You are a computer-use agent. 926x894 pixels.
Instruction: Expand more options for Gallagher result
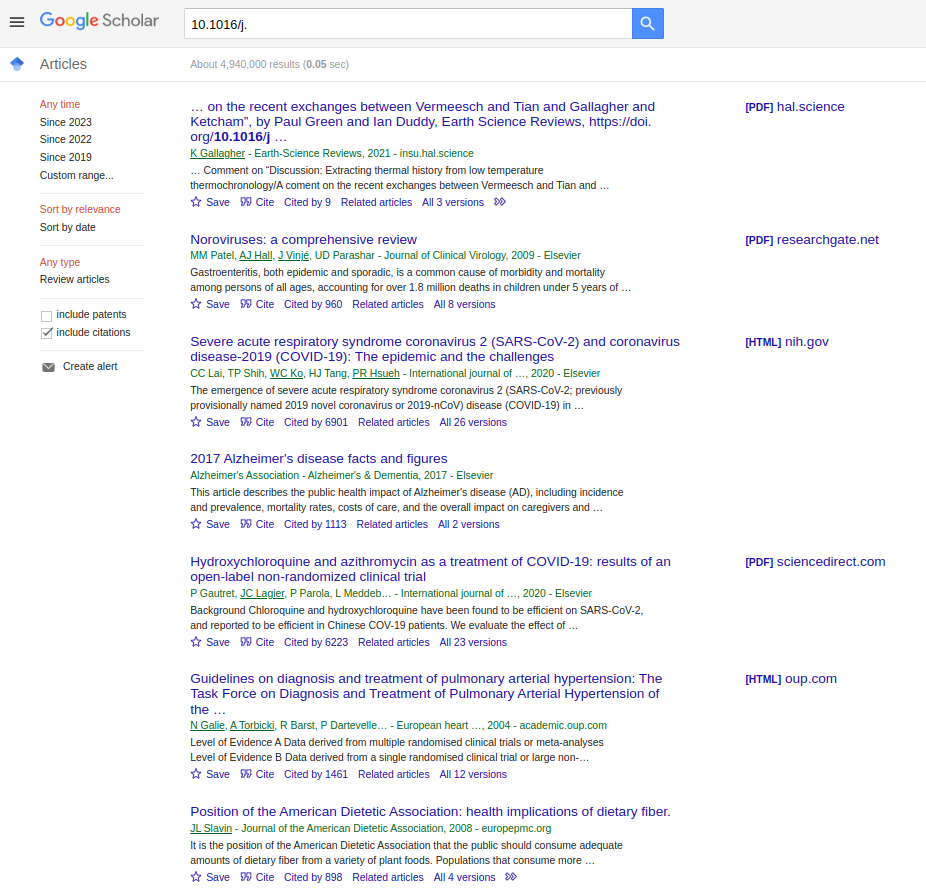click(x=500, y=202)
